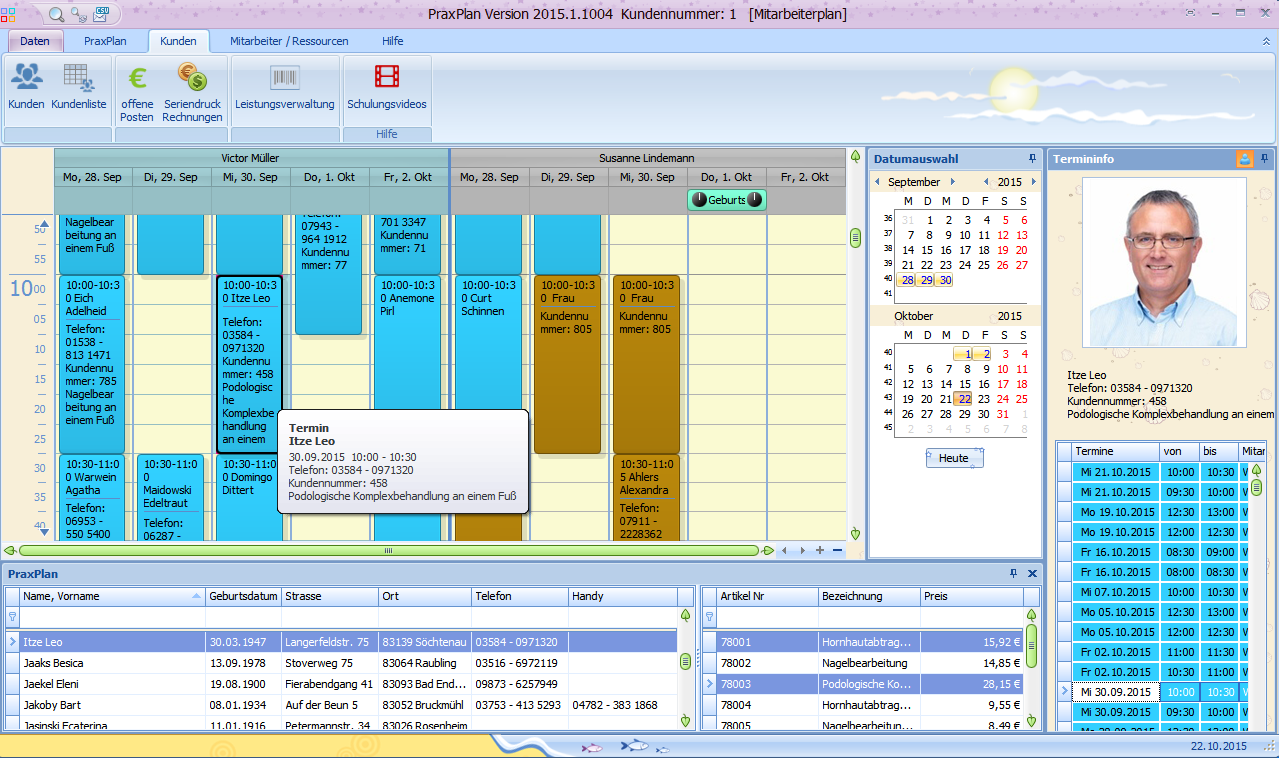Click the CSV envelope icon in title bar
The height and width of the screenshot is (758, 1279).
101,14
